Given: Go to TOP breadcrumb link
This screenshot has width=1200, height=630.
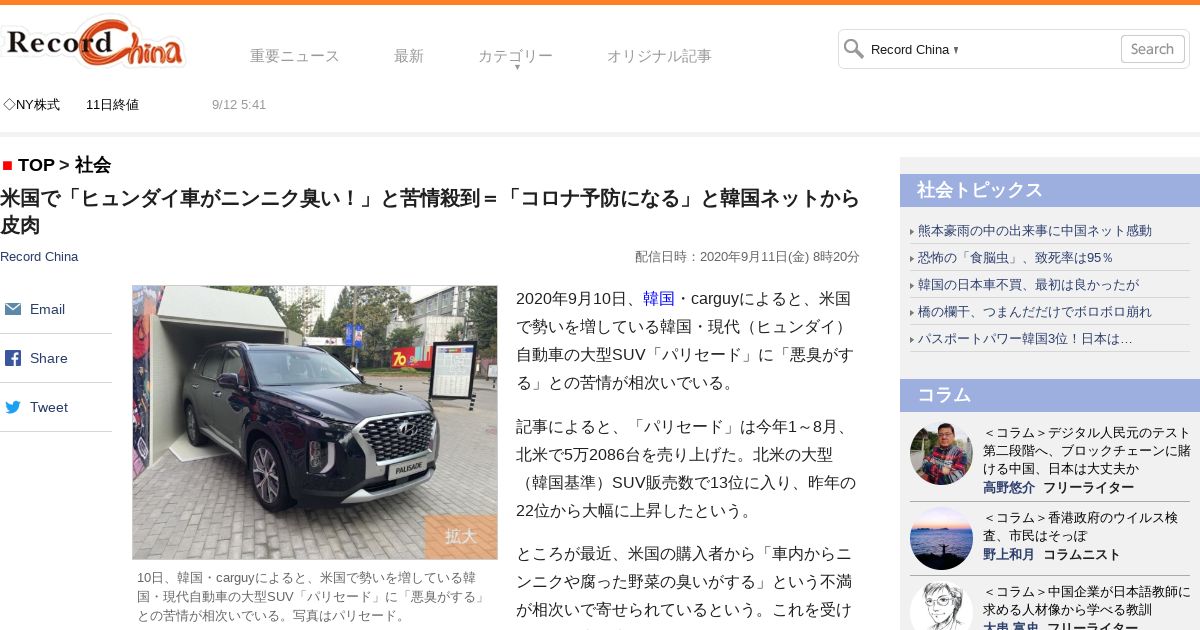Looking at the screenshot, I should click(x=36, y=165).
